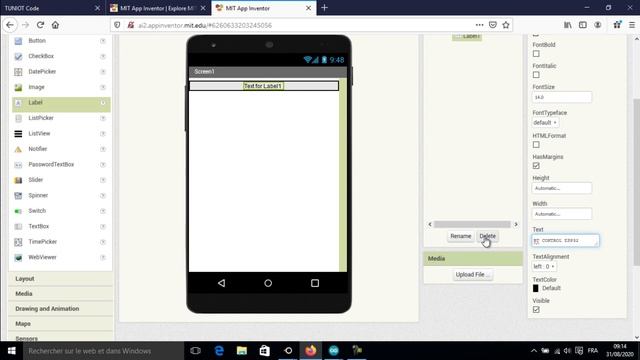Switch to the TUNIOT Code tab

click(x=52, y=8)
